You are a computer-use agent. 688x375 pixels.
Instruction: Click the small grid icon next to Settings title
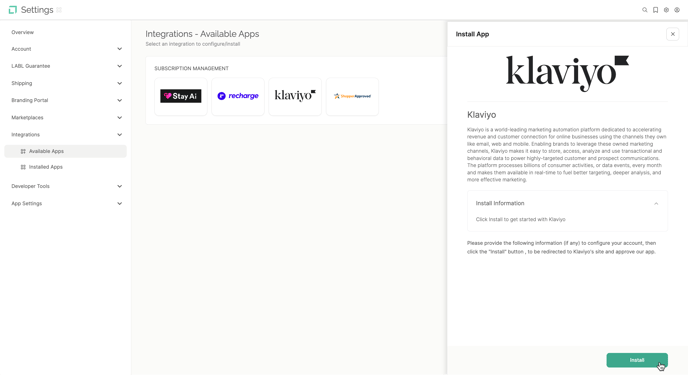click(x=59, y=10)
